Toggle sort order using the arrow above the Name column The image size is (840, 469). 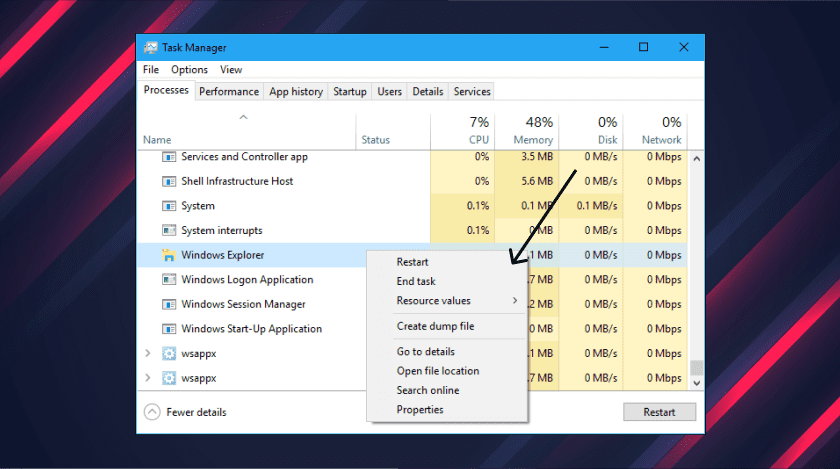(x=243, y=117)
